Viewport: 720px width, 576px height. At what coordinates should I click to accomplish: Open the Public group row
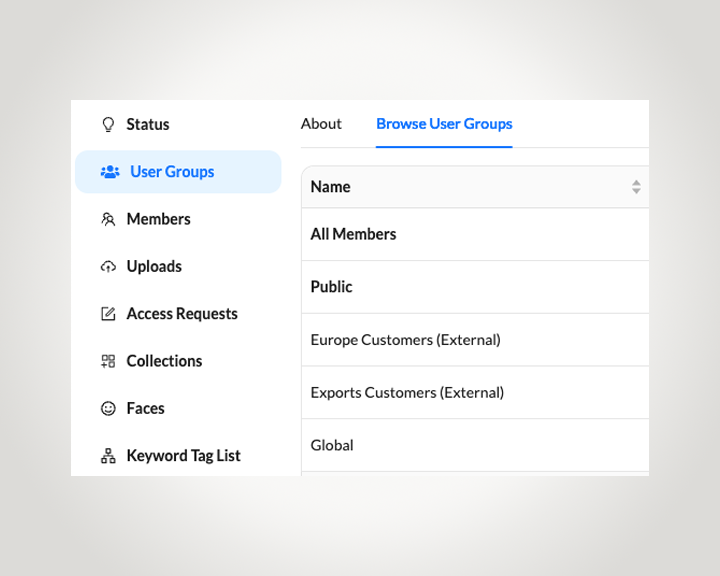click(475, 287)
